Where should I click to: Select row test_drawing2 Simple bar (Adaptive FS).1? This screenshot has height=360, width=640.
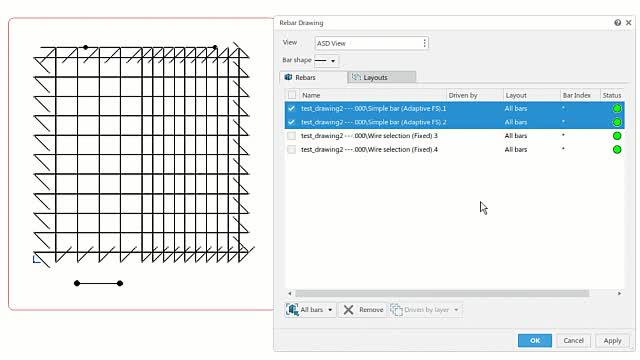tap(454, 109)
